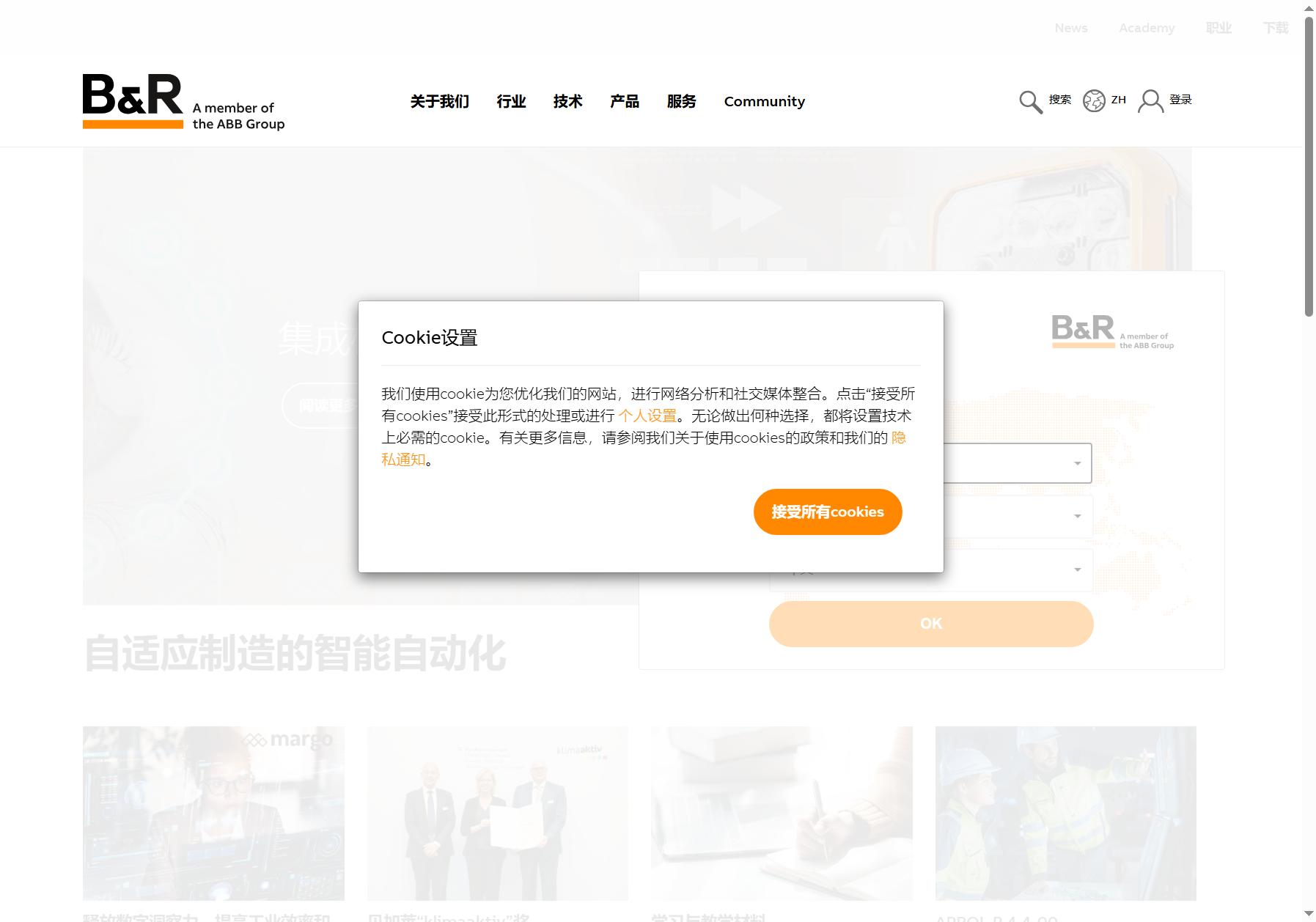Expand the third dropdown in region panel
Image resolution: width=1316 pixels, height=922 pixels.
pos(1018,570)
